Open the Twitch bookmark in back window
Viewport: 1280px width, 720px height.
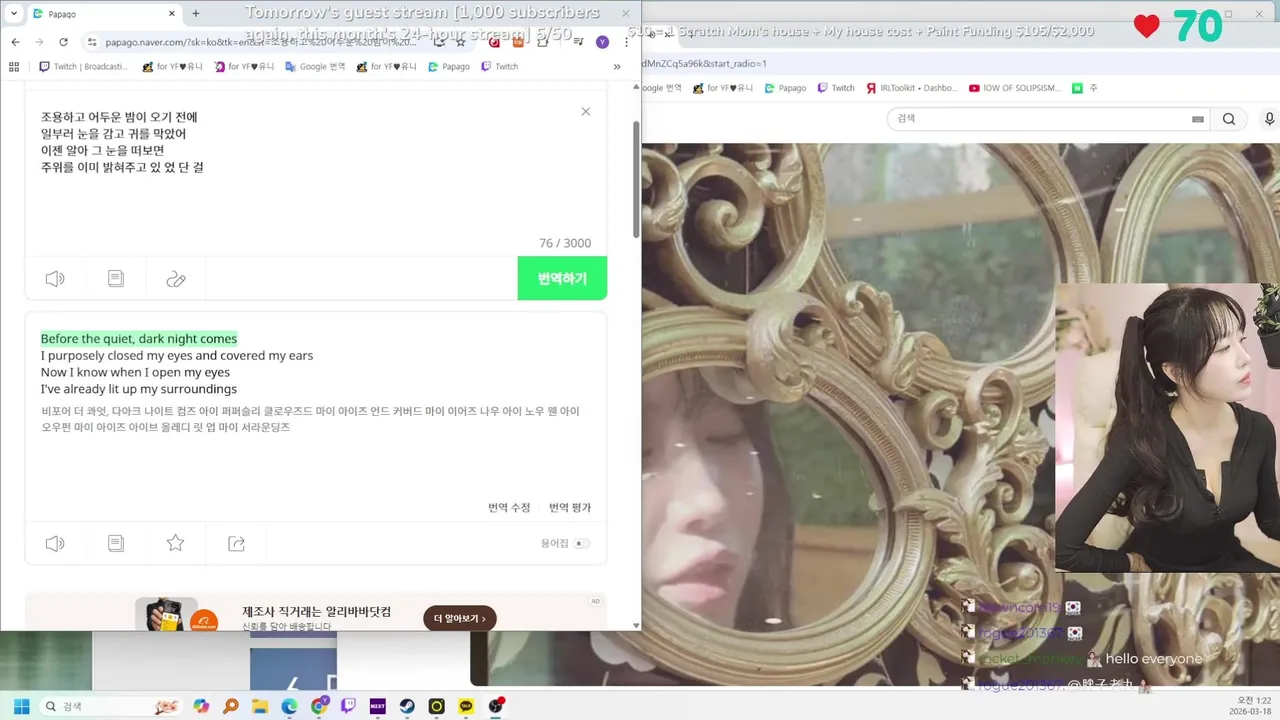click(836, 88)
